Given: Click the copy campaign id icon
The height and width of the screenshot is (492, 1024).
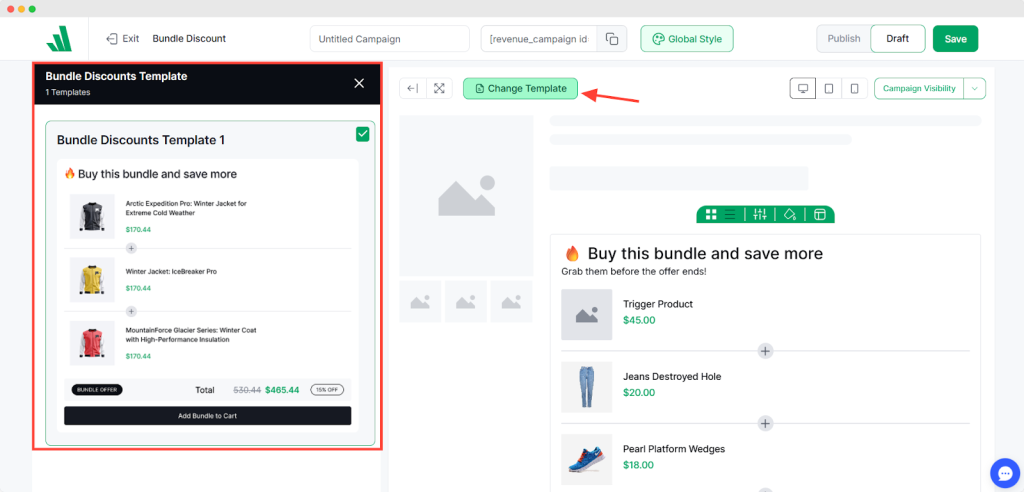Looking at the screenshot, I should [612, 39].
